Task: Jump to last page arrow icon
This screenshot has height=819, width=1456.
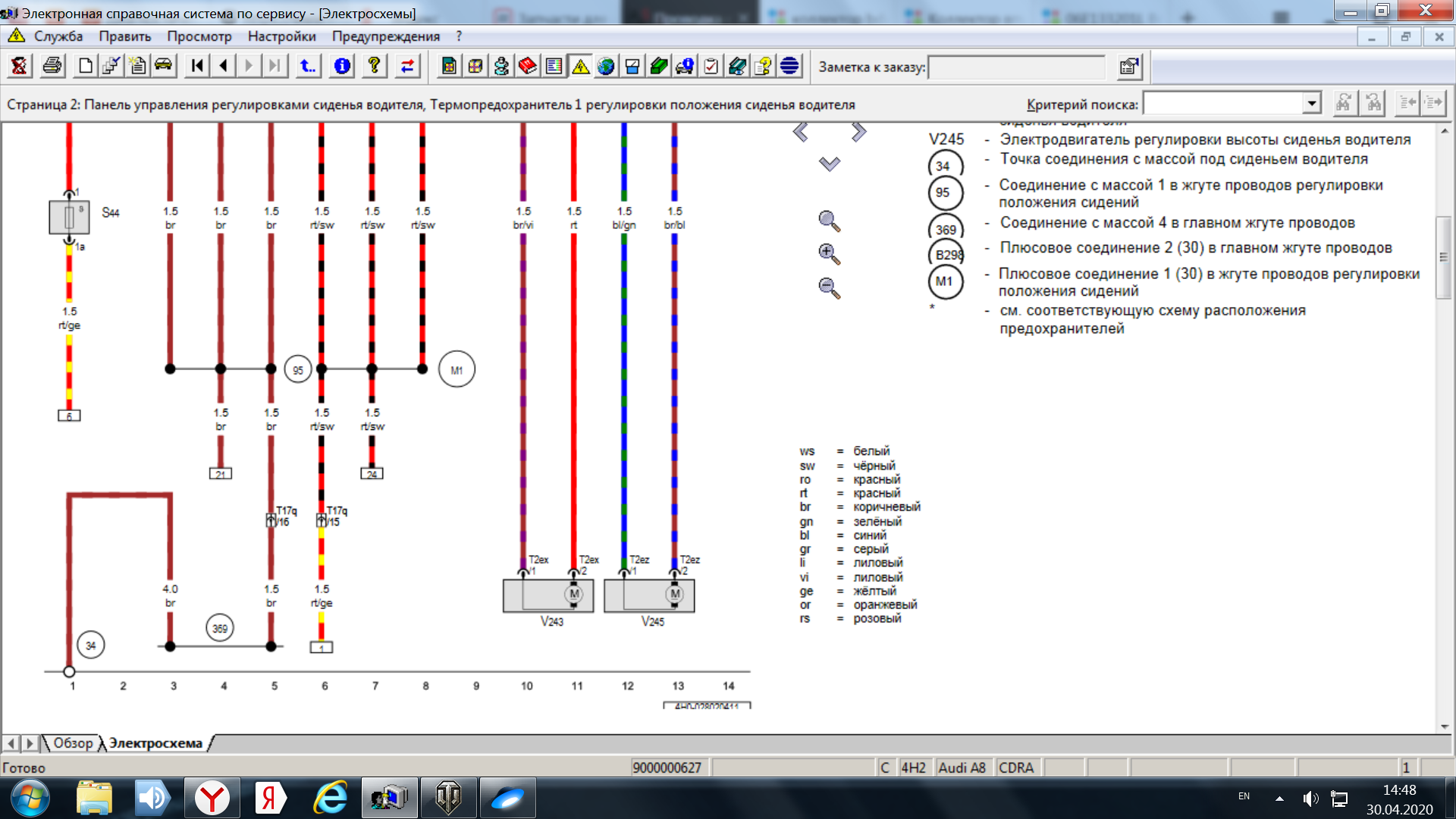Action: 275,67
